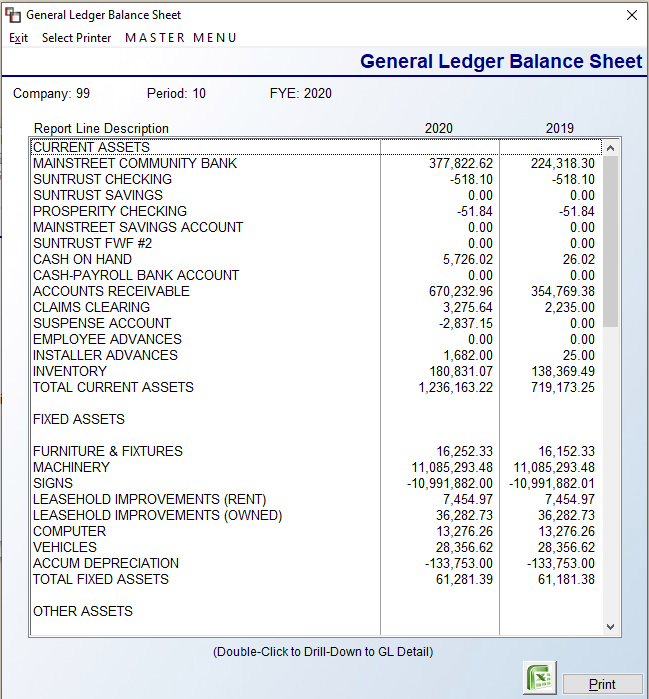Click the scrollbar up arrow
Viewport: 649px width, 699px height.
(x=611, y=148)
